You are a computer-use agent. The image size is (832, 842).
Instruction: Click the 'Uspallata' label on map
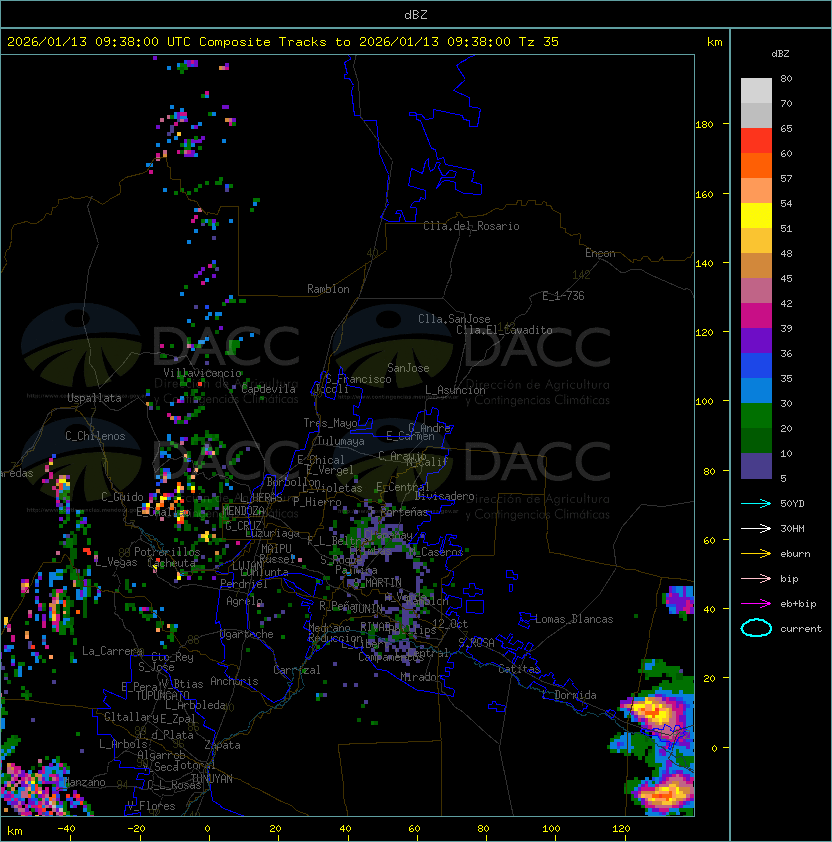point(94,398)
